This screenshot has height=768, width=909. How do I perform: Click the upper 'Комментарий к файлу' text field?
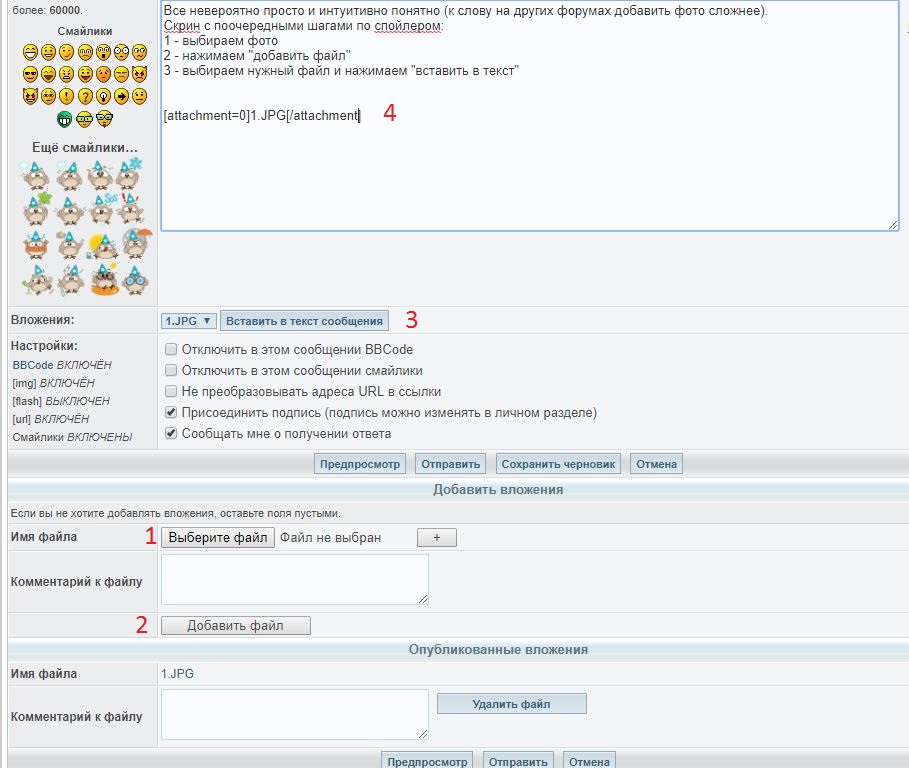(x=294, y=579)
